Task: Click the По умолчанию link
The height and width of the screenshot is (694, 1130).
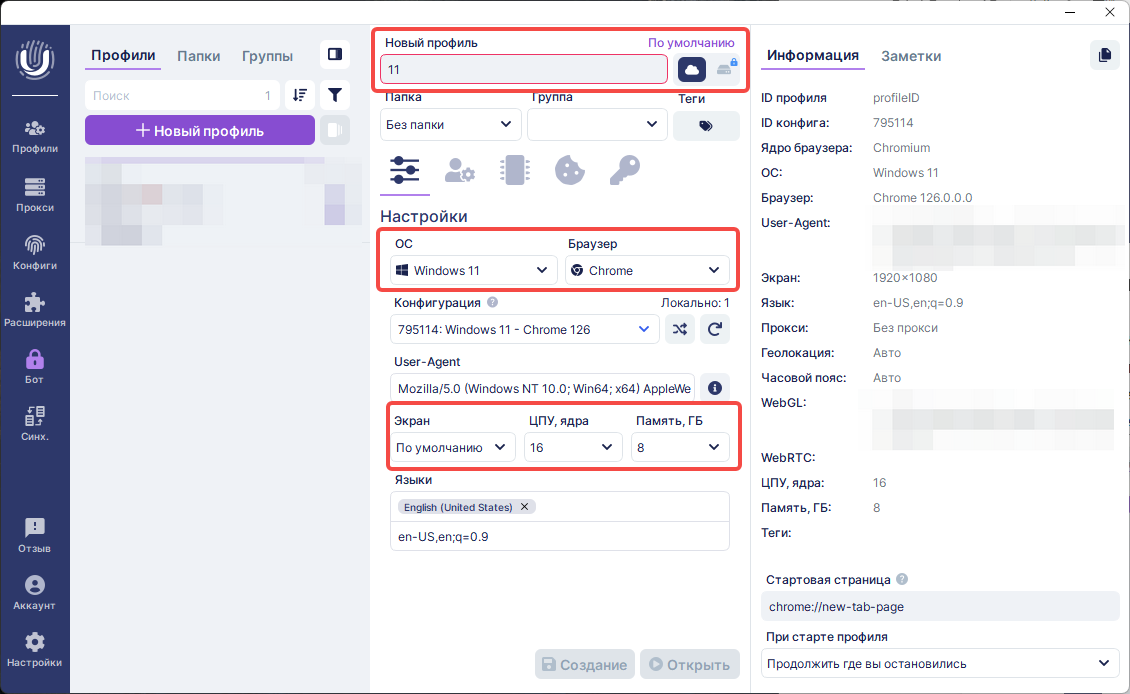Action: (x=690, y=43)
